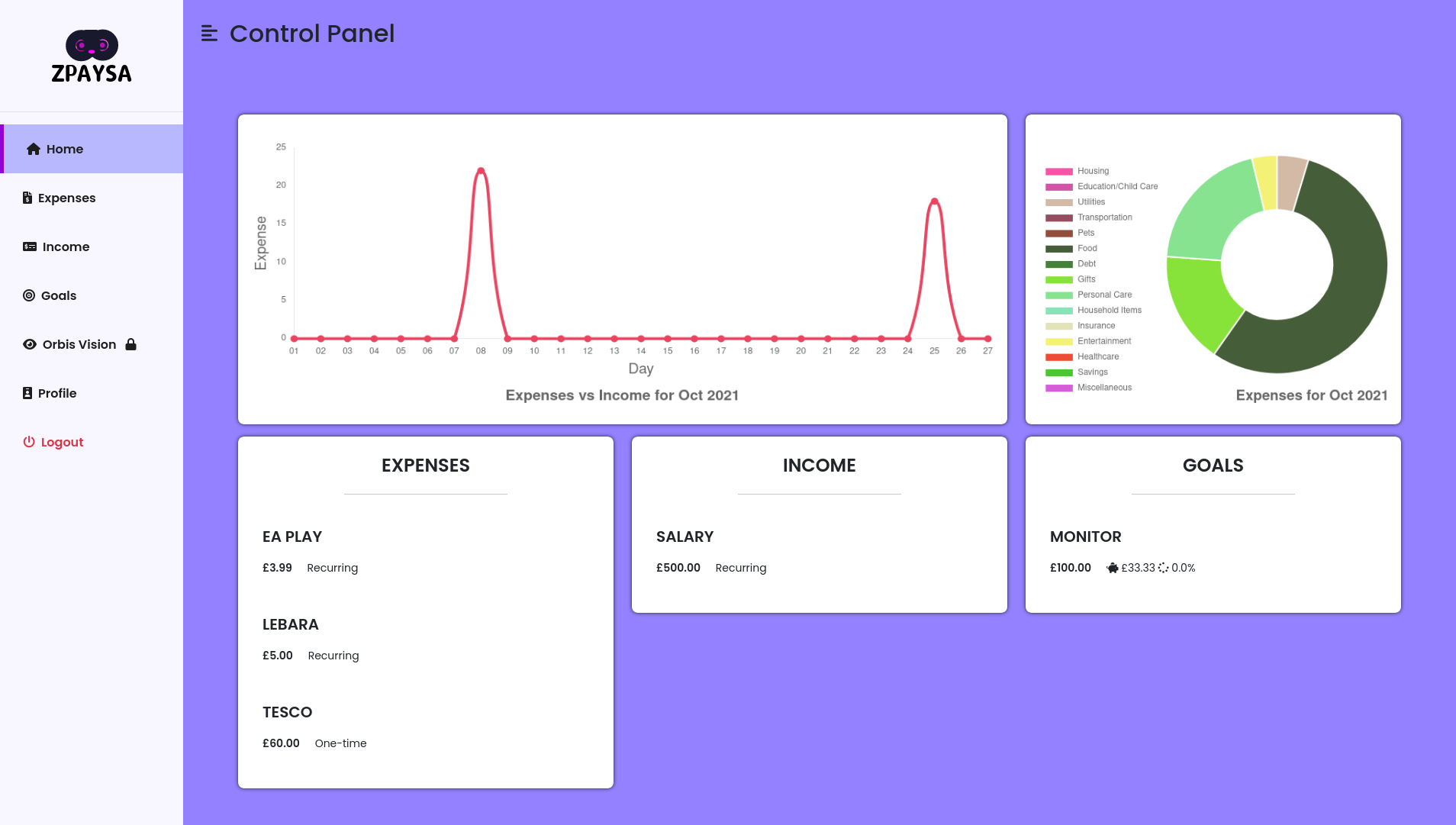Click the Goals target icon
The image size is (1456, 825).
[x=29, y=295]
